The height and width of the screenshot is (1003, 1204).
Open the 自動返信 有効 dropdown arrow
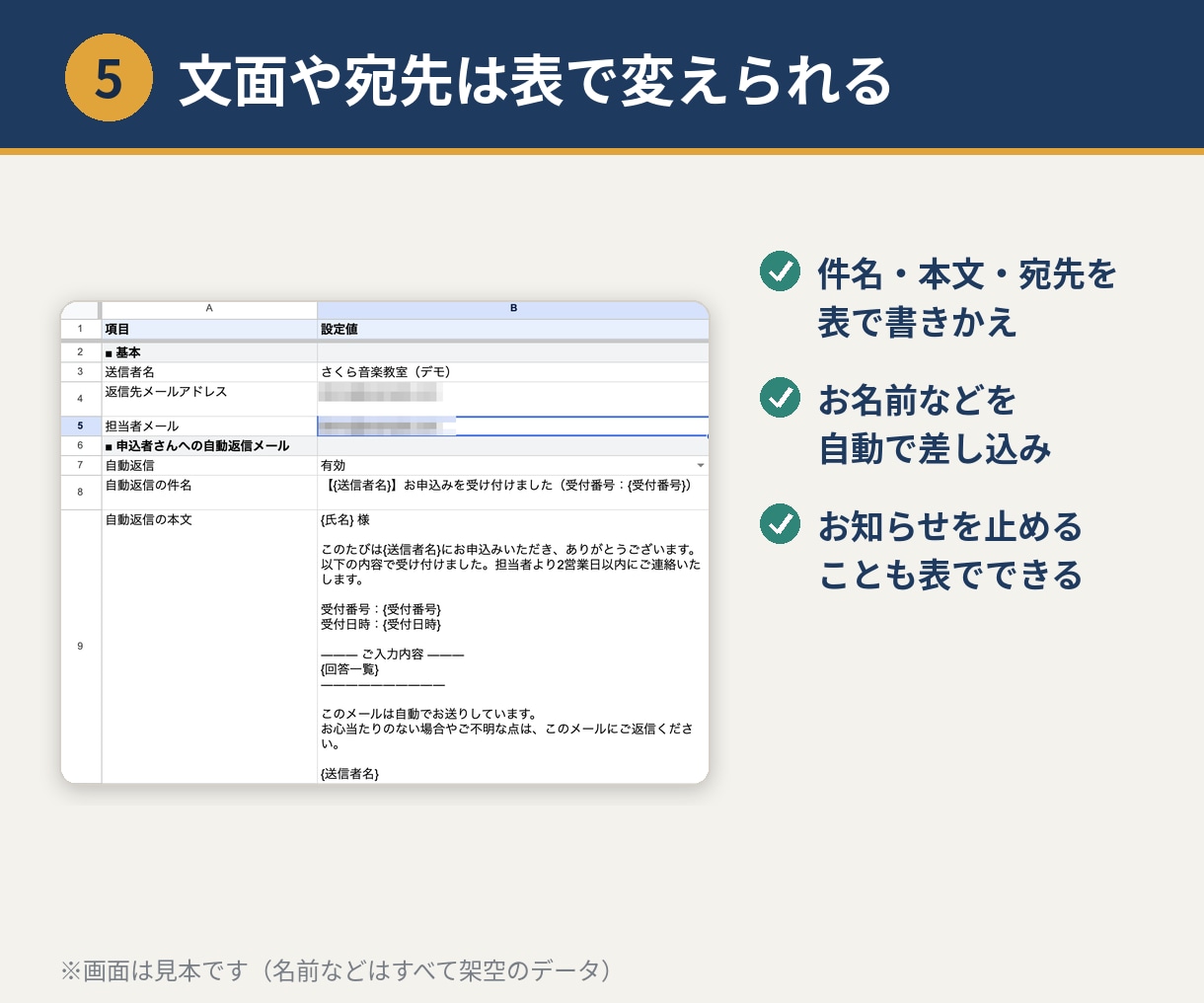click(701, 466)
